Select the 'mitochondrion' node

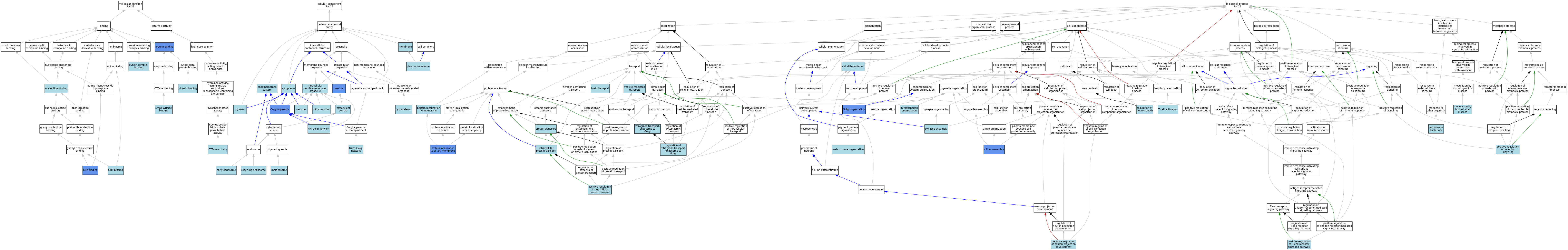pyautogui.click(x=321, y=109)
